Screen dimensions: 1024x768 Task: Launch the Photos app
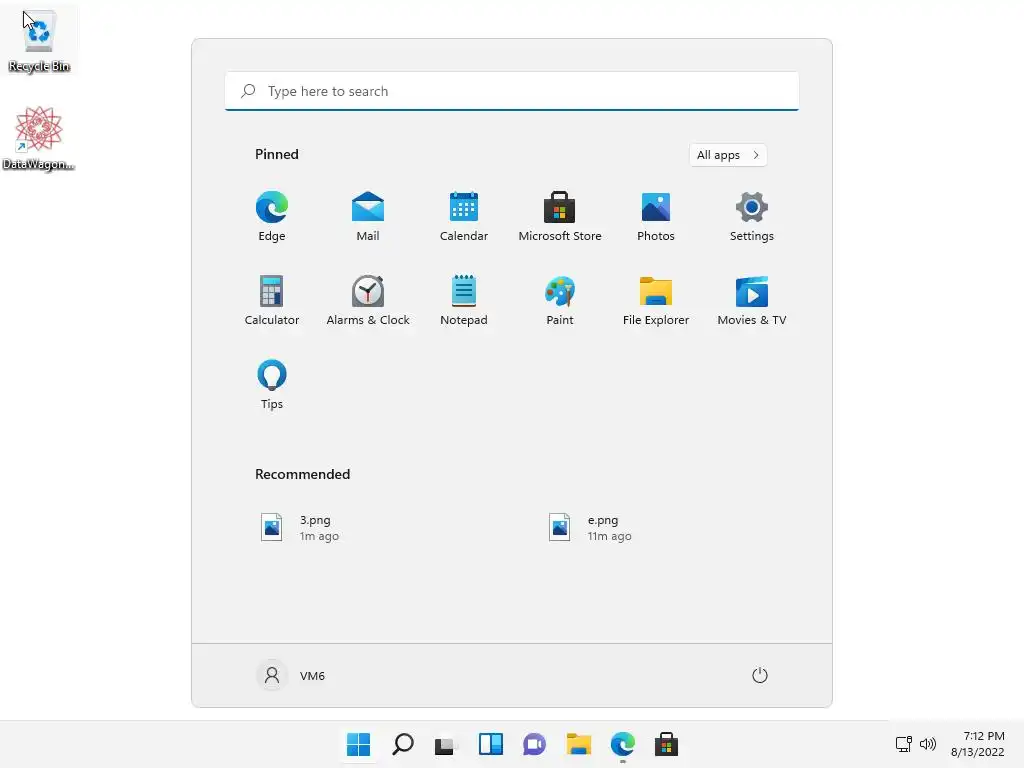pos(656,216)
